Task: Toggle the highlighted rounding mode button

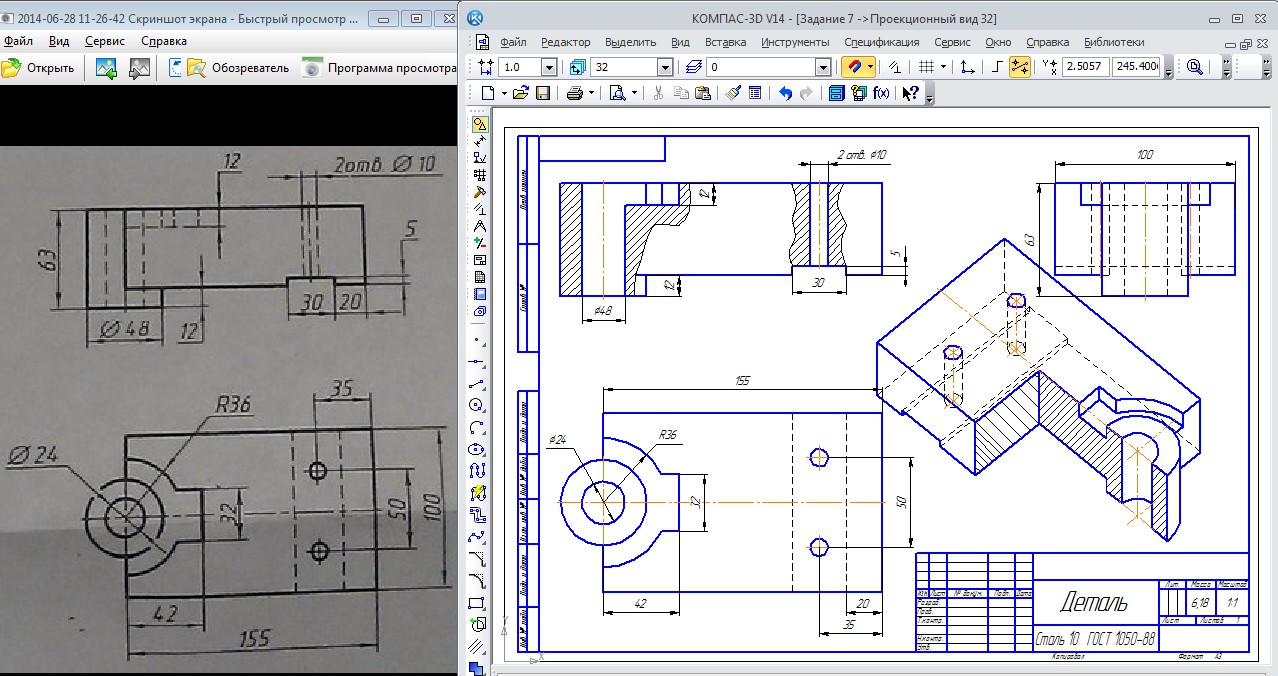Action: pyautogui.click(x=1019, y=67)
